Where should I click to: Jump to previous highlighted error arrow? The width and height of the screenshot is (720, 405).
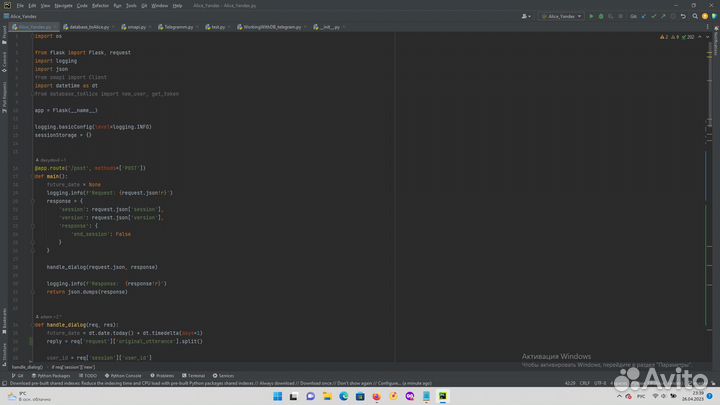pyautogui.click(x=700, y=37)
